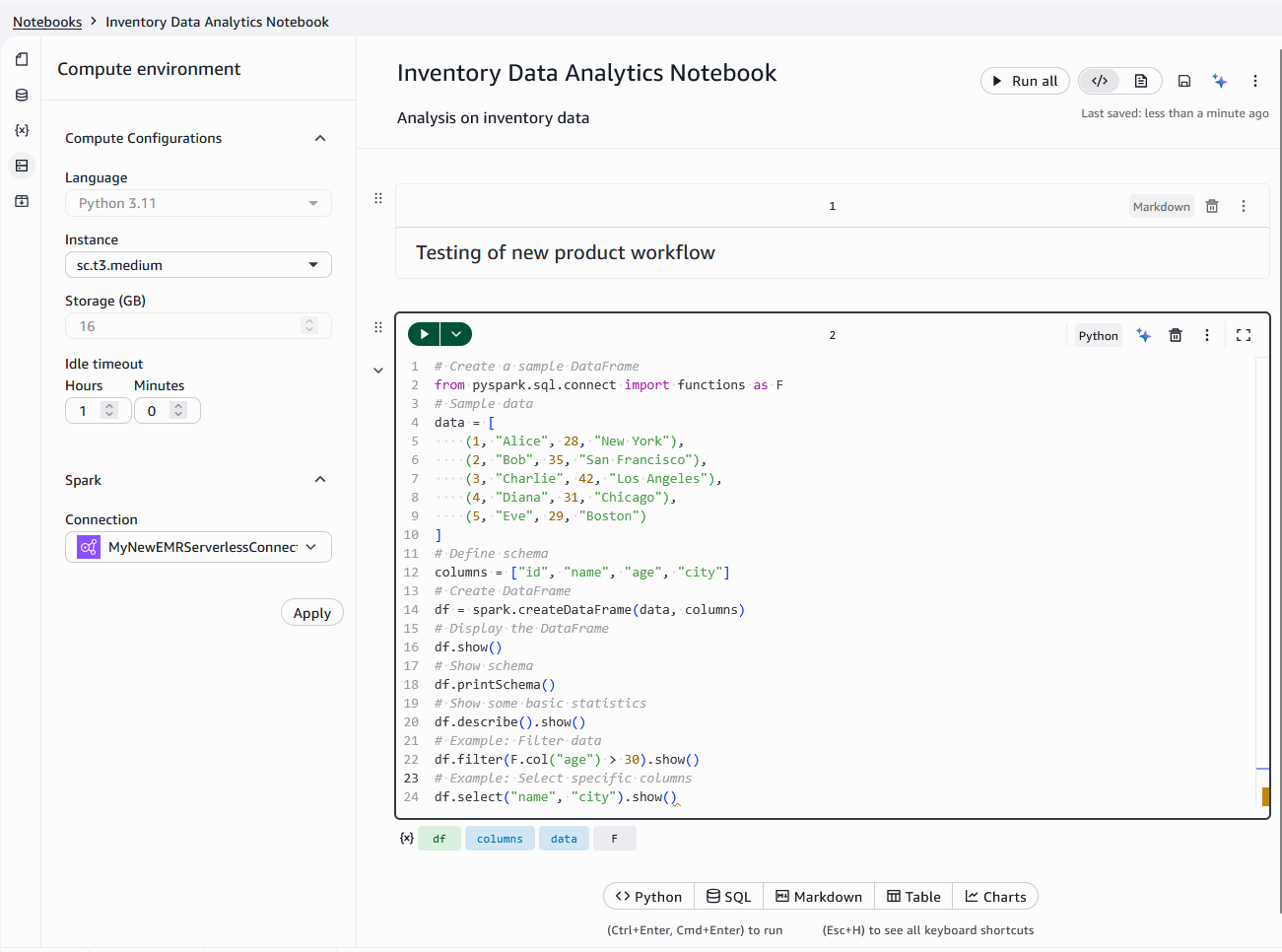Click the AI sparkle icon in cell 2
Image resolution: width=1282 pixels, height=952 pixels.
pos(1143,335)
